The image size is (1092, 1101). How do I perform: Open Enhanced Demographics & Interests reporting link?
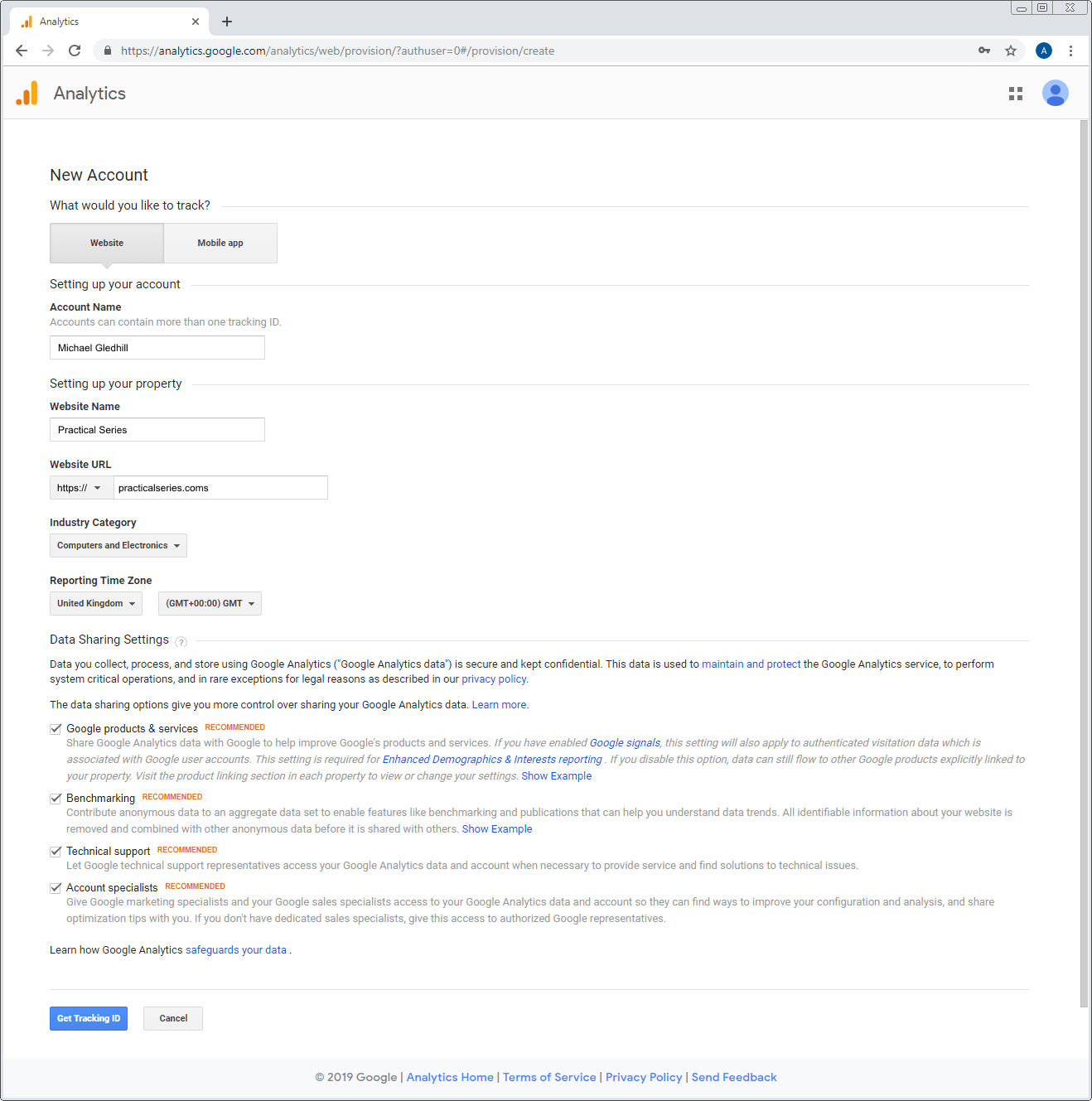coord(492,760)
